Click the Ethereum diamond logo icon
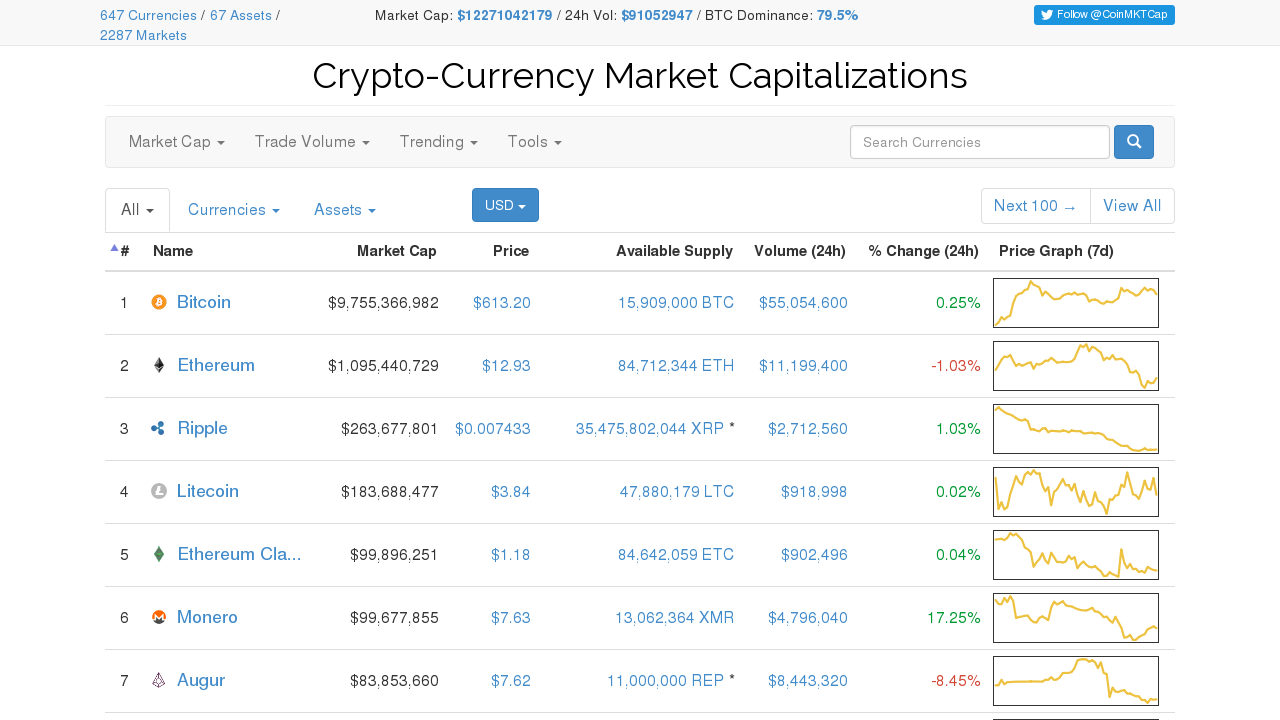 [x=158, y=365]
